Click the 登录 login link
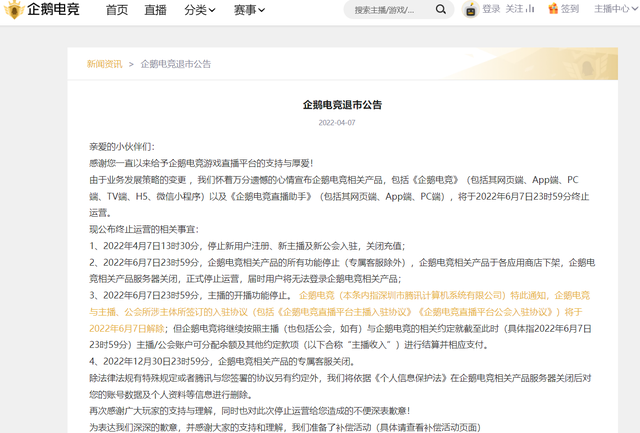This screenshot has height=433, width=640. [491, 9]
